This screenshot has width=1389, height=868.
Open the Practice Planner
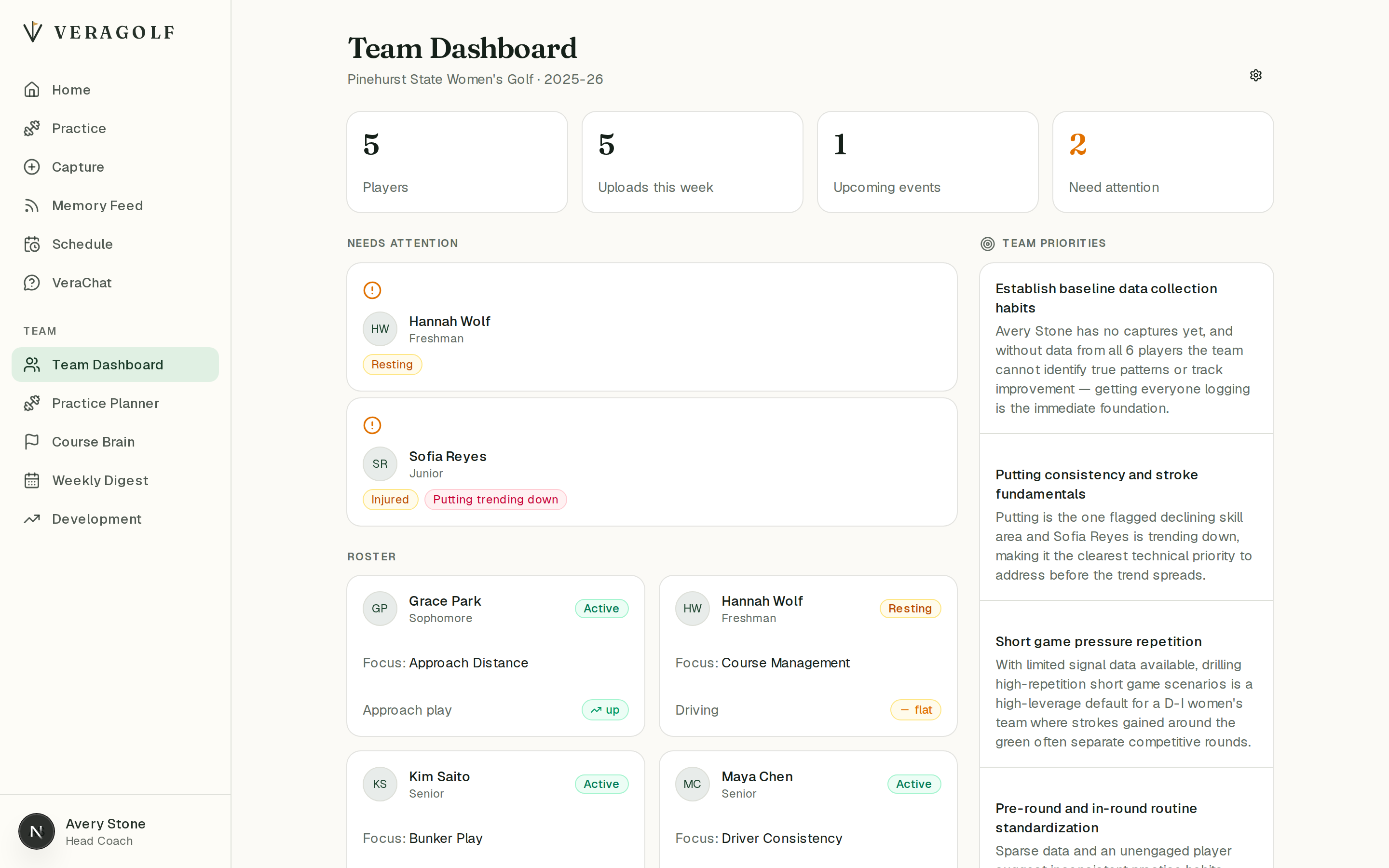(x=115, y=403)
